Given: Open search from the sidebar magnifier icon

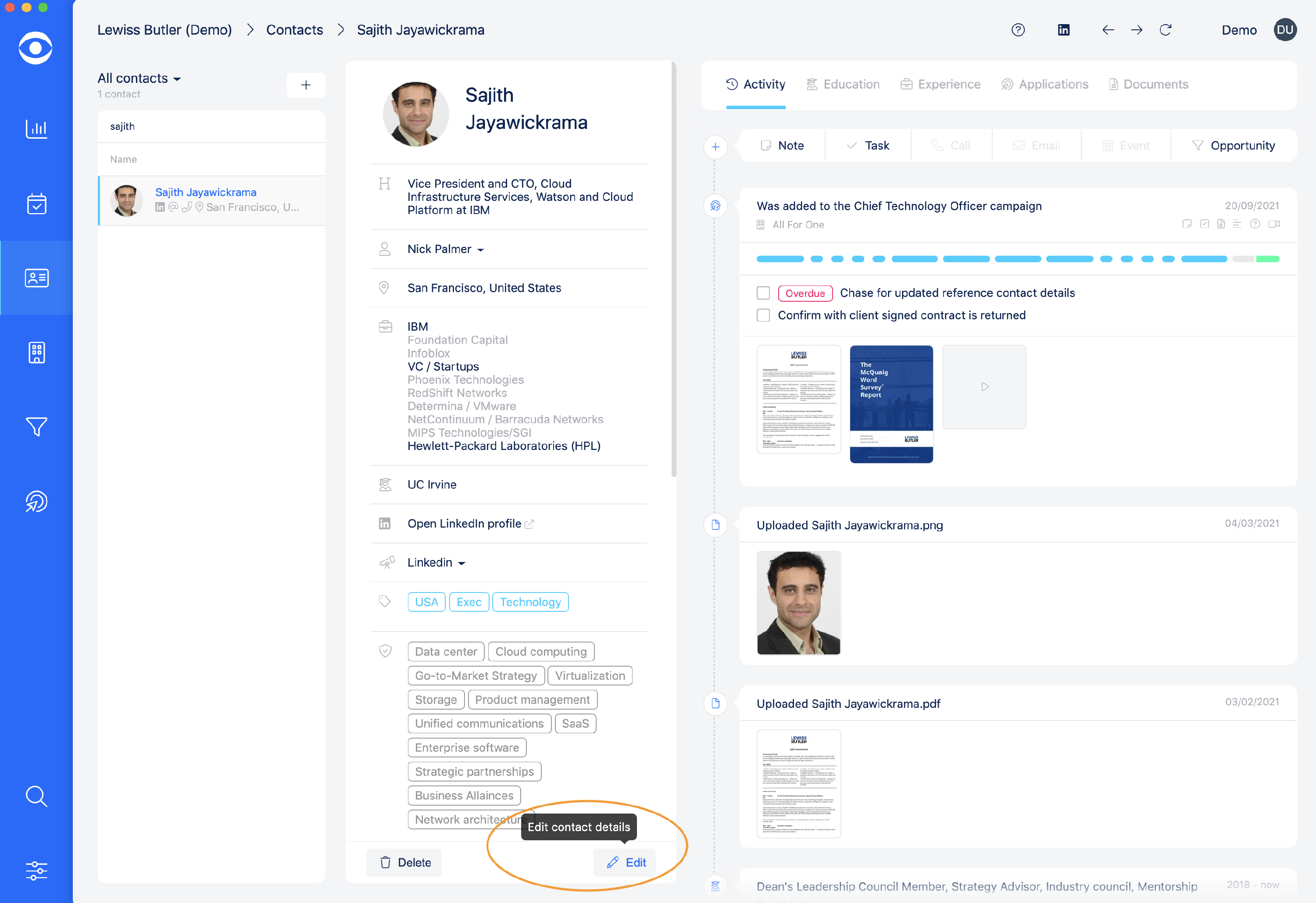Looking at the screenshot, I should [x=36, y=796].
